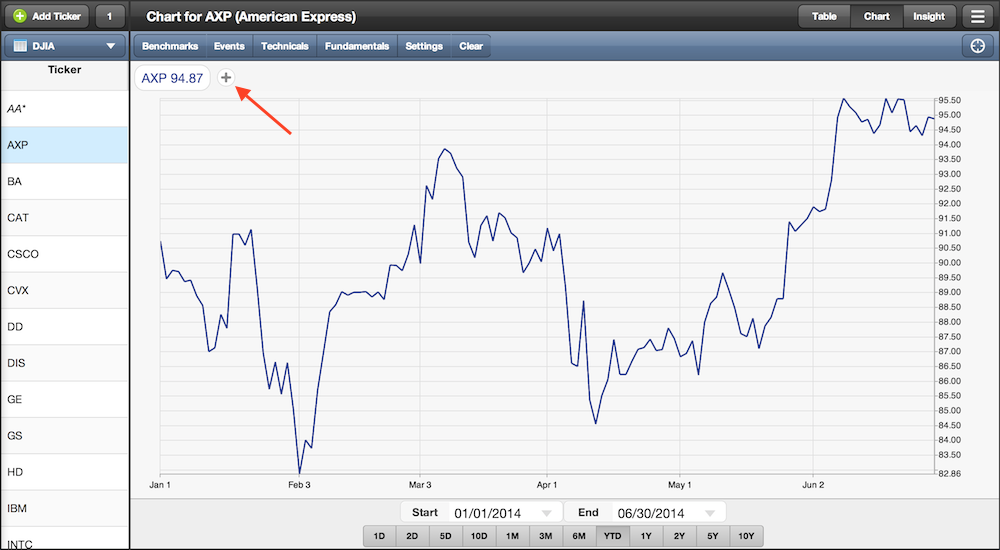Viewport: 1000px width, 550px height.
Task: Set chart range to 6M
Action: (x=579, y=536)
